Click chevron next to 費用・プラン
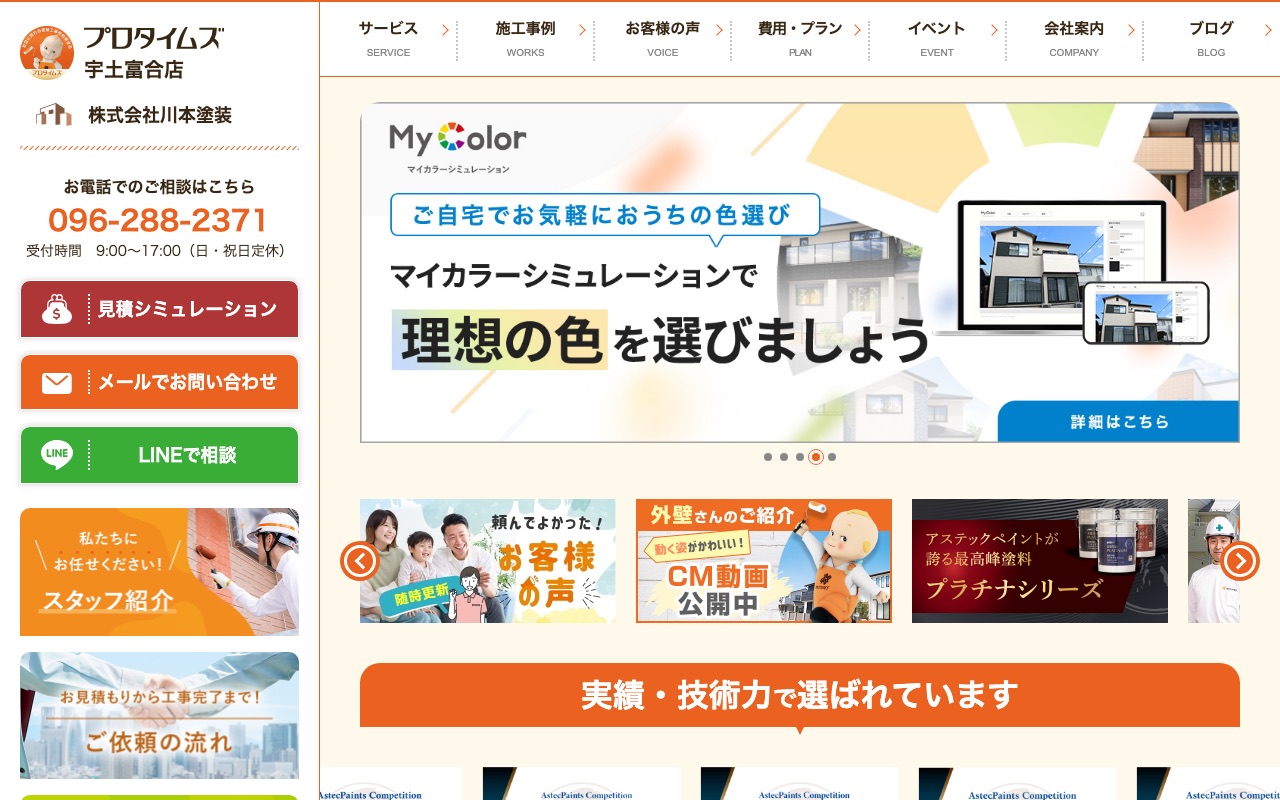The height and width of the screenshot is (800, 1280). tap(857, 30)
